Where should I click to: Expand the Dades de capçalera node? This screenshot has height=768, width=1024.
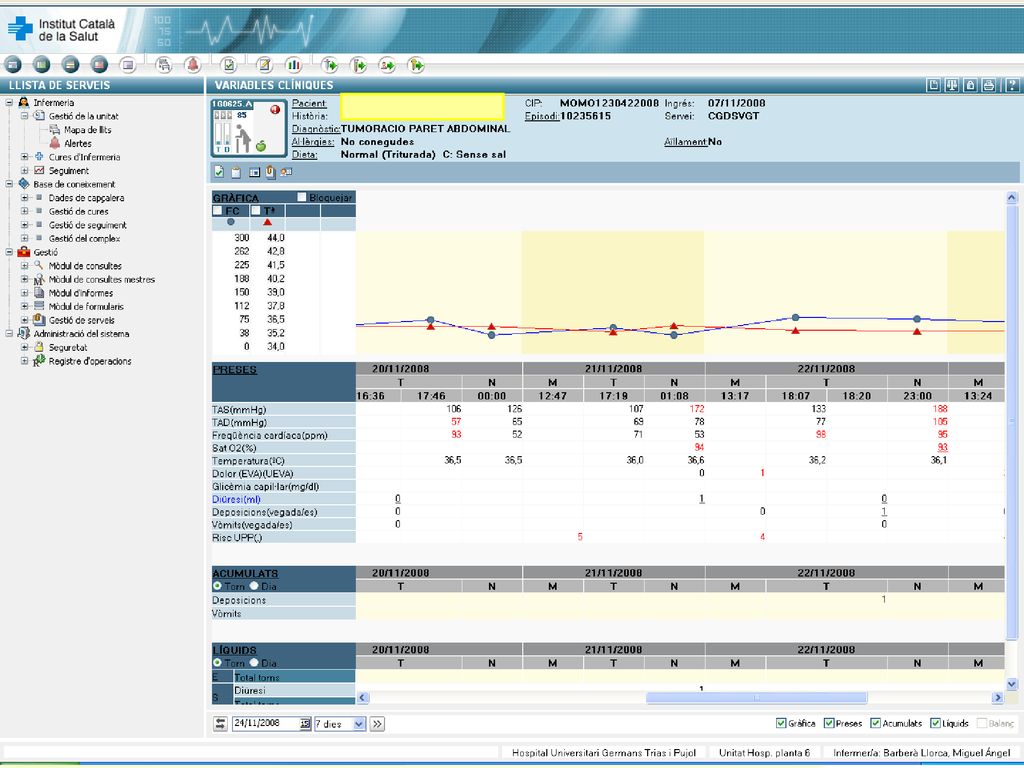(x=24, y=197)
